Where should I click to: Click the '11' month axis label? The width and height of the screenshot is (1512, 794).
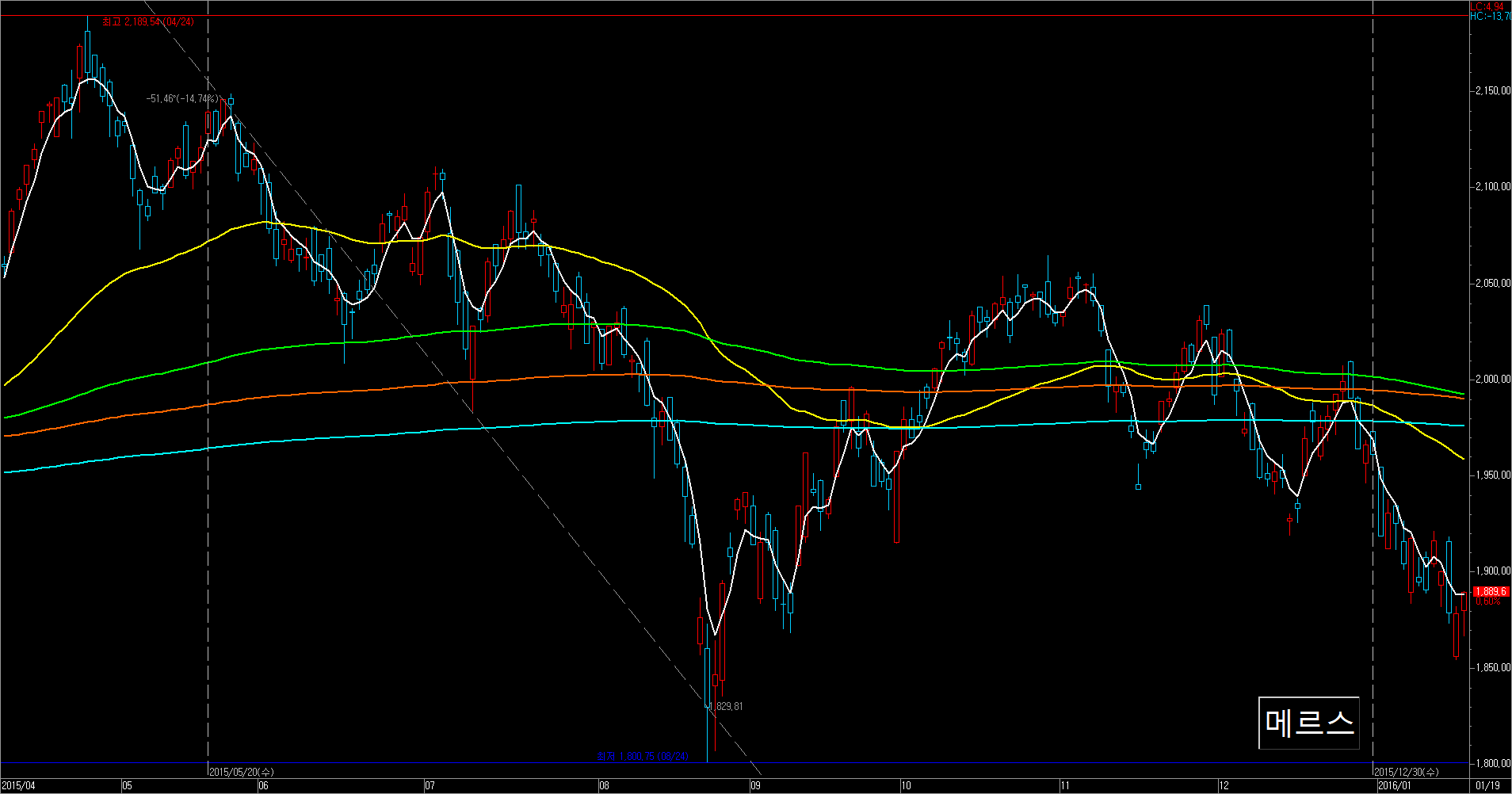(x=1065, y=786)
